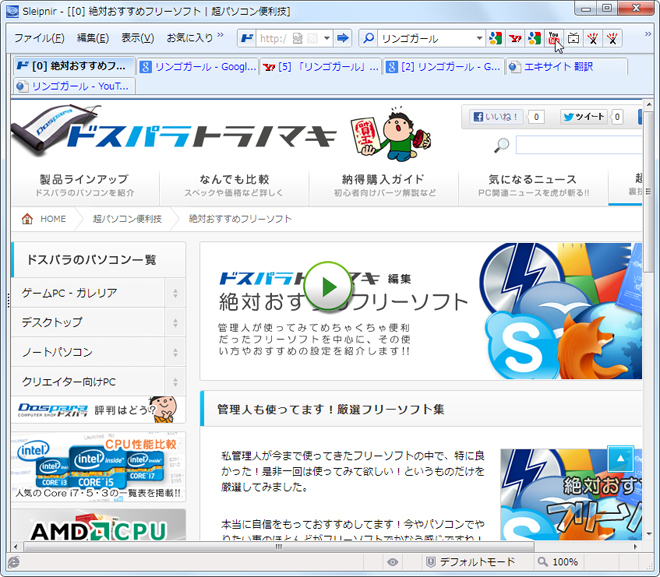Click the RSS feed icon in the address bar
The height and width of the screenshot is (577, 660).
[312, 39]
